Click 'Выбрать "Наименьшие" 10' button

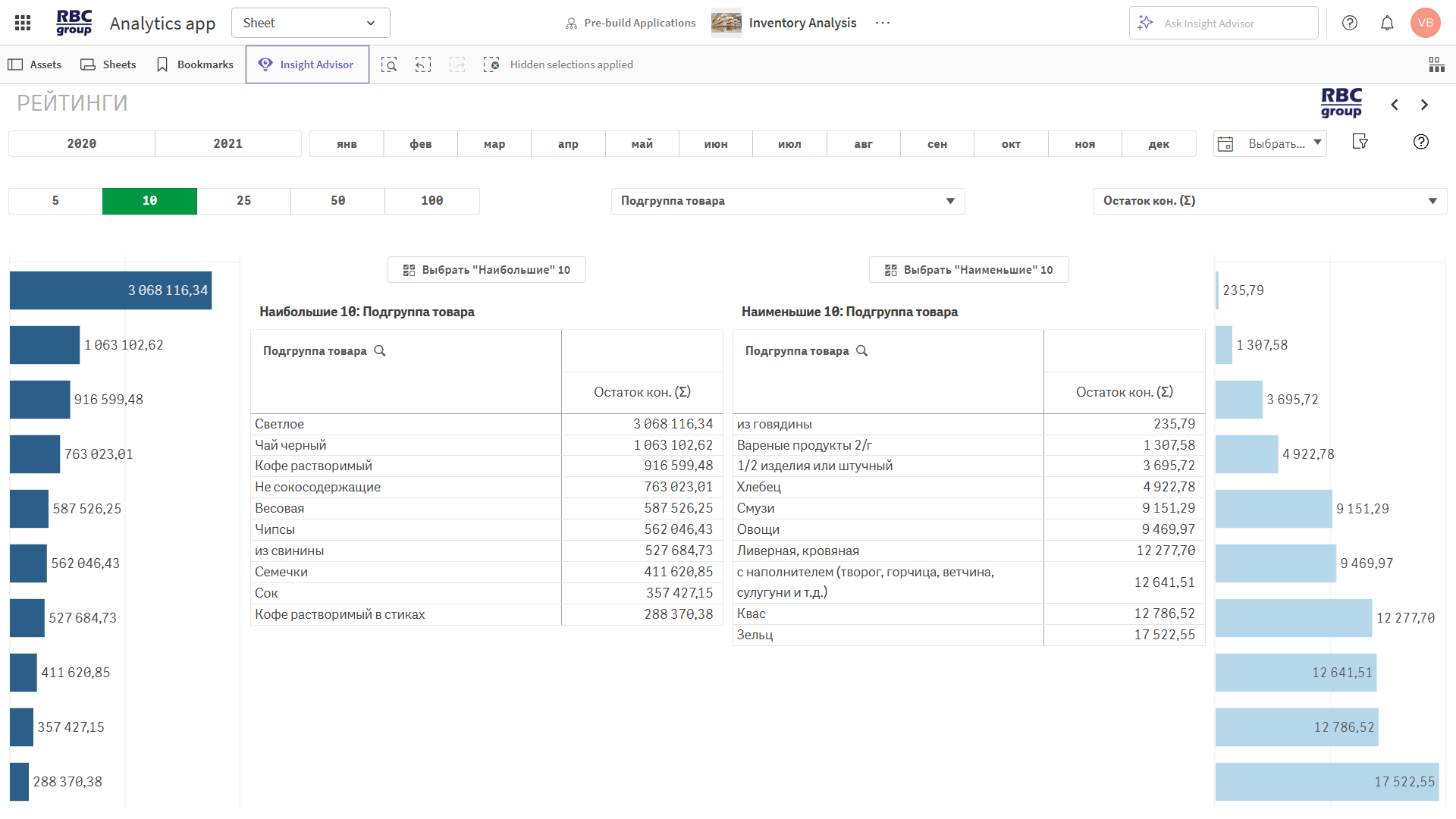(968, 270)
